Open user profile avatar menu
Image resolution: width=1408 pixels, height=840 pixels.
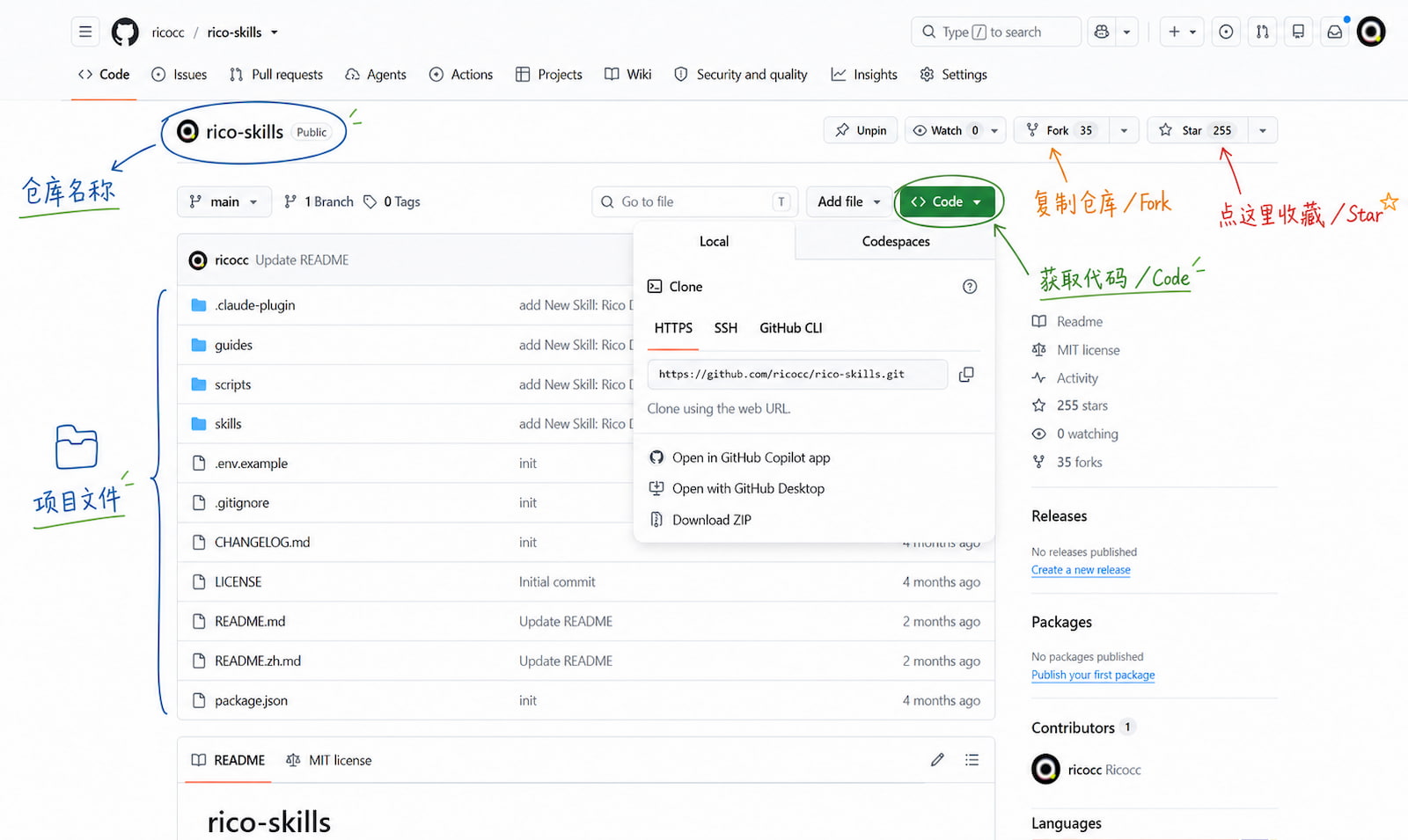[1371, 32]
